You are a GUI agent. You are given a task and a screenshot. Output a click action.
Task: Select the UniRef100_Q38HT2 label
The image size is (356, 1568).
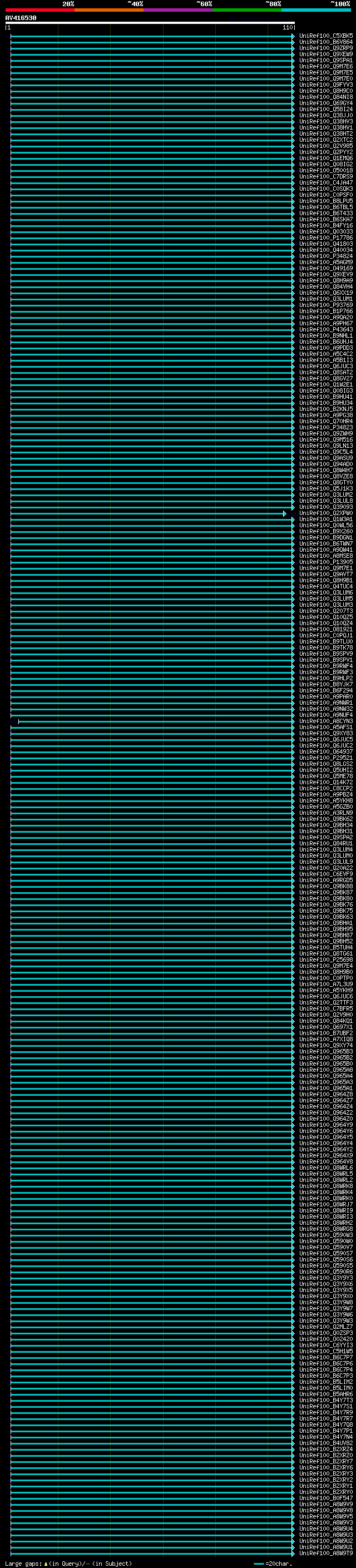click(326, 134)
